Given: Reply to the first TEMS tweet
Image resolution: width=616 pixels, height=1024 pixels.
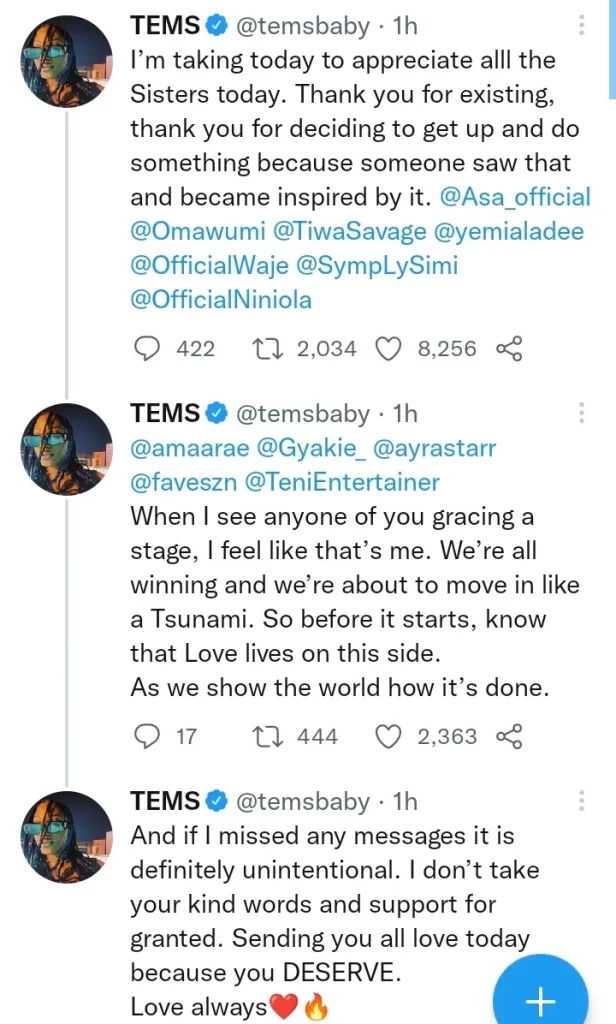Looking at the screenshot, I should point(148,348).
